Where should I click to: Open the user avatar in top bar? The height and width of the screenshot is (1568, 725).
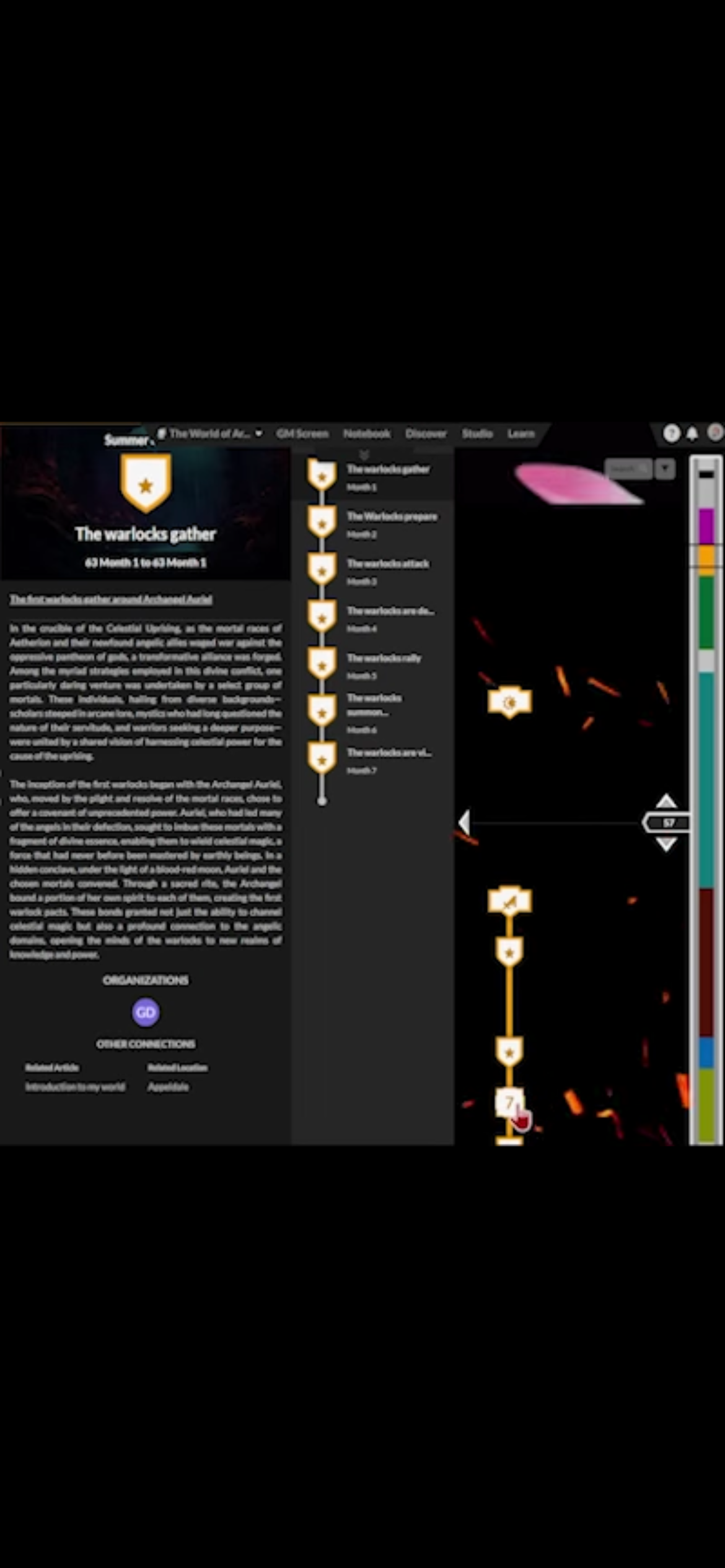click(716, 433)
